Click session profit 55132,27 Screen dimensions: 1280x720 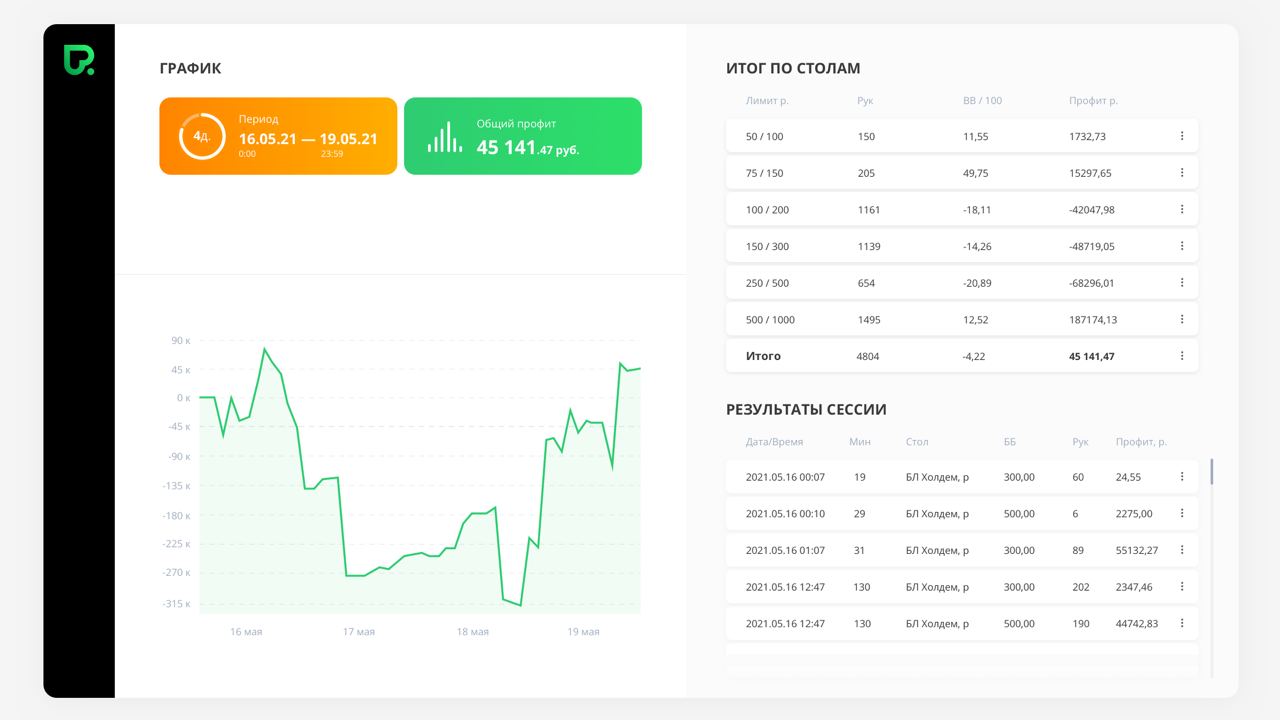coord(1137,550)
